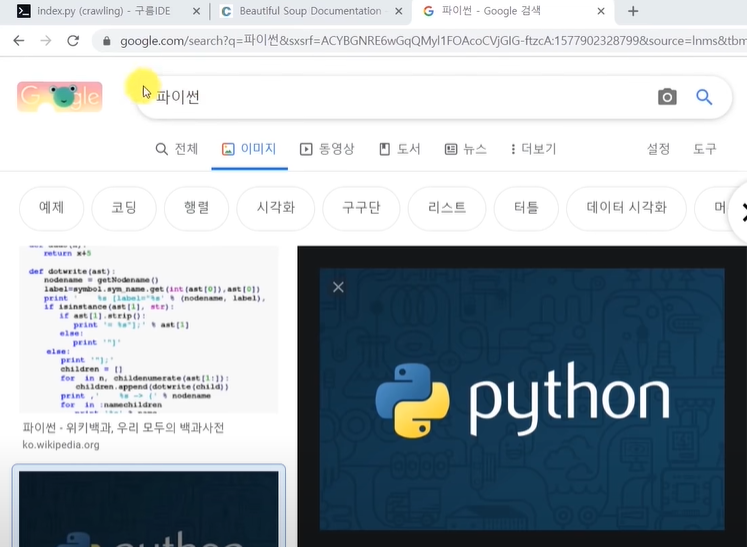Click the large python logo preview image
This screenshot has height=547, width=747.
click(x=522, y=399)
